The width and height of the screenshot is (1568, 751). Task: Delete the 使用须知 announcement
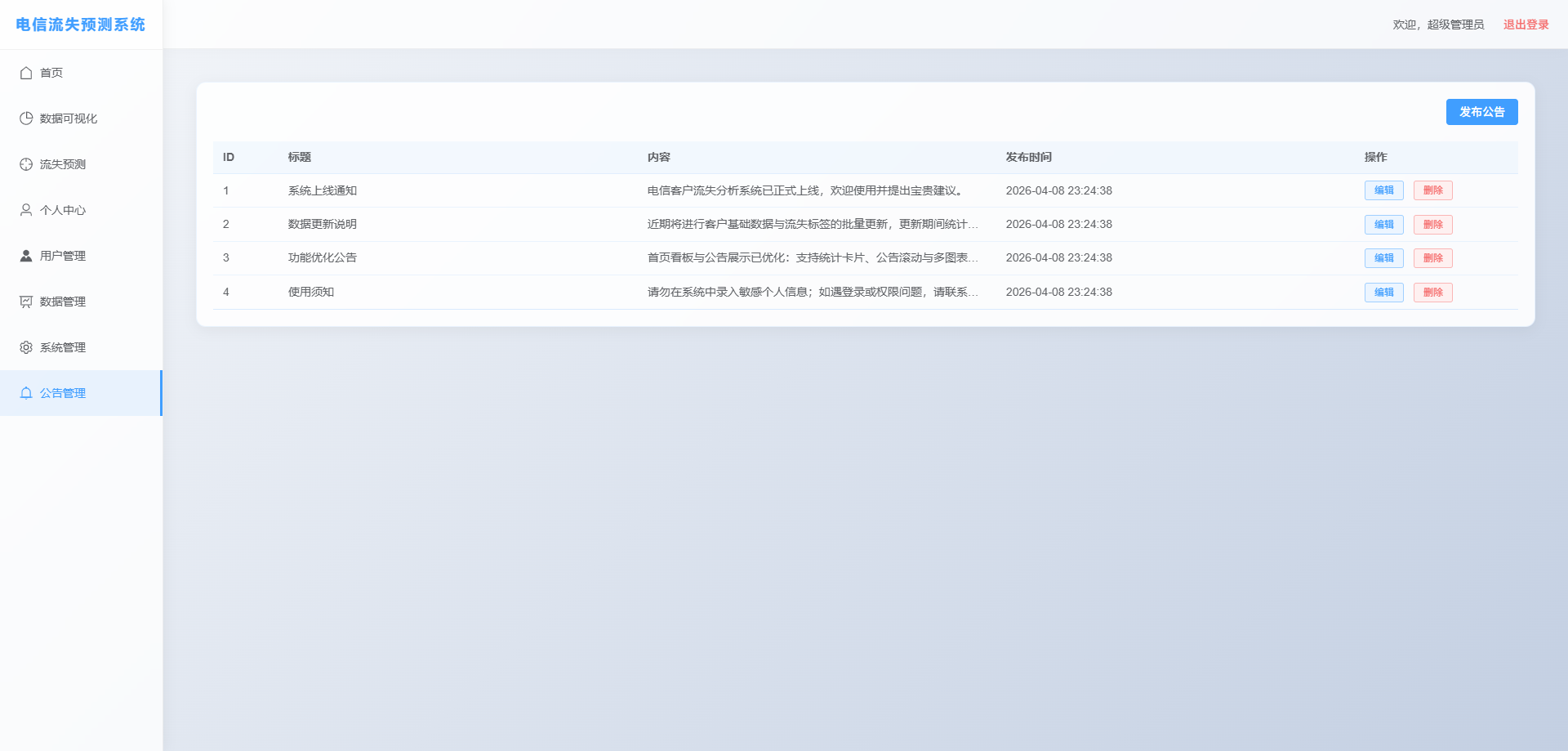(x=1432, y=293)
